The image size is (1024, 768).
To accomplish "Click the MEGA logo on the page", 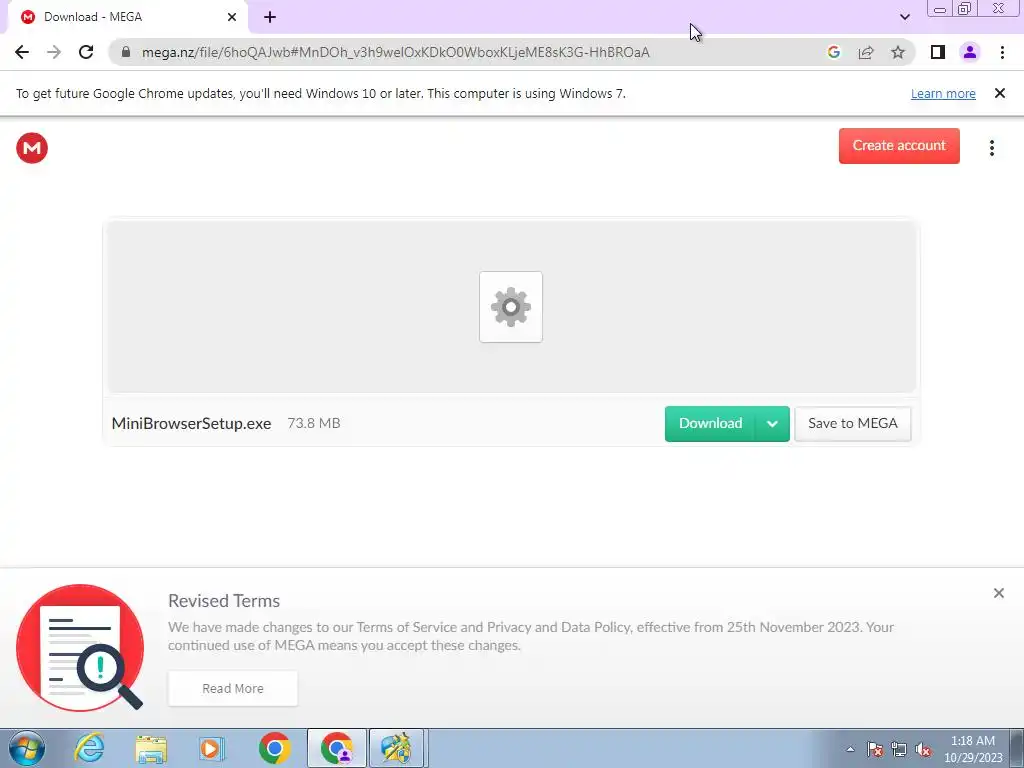I will click(32, 148).
